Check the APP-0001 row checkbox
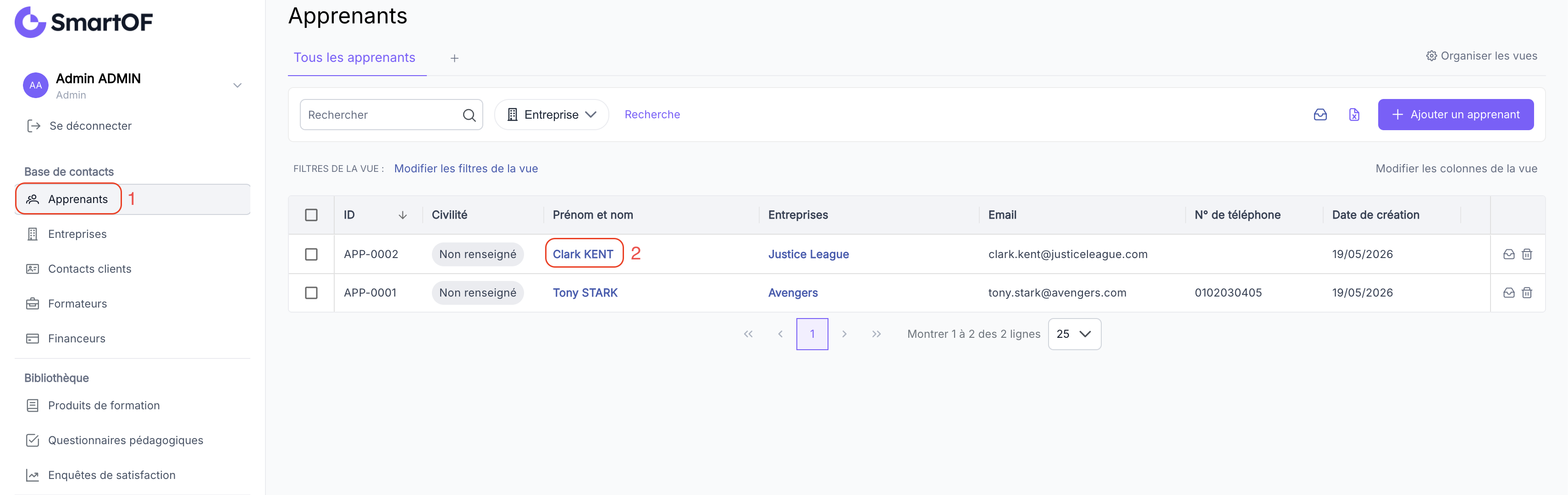 tap(311, 293)
